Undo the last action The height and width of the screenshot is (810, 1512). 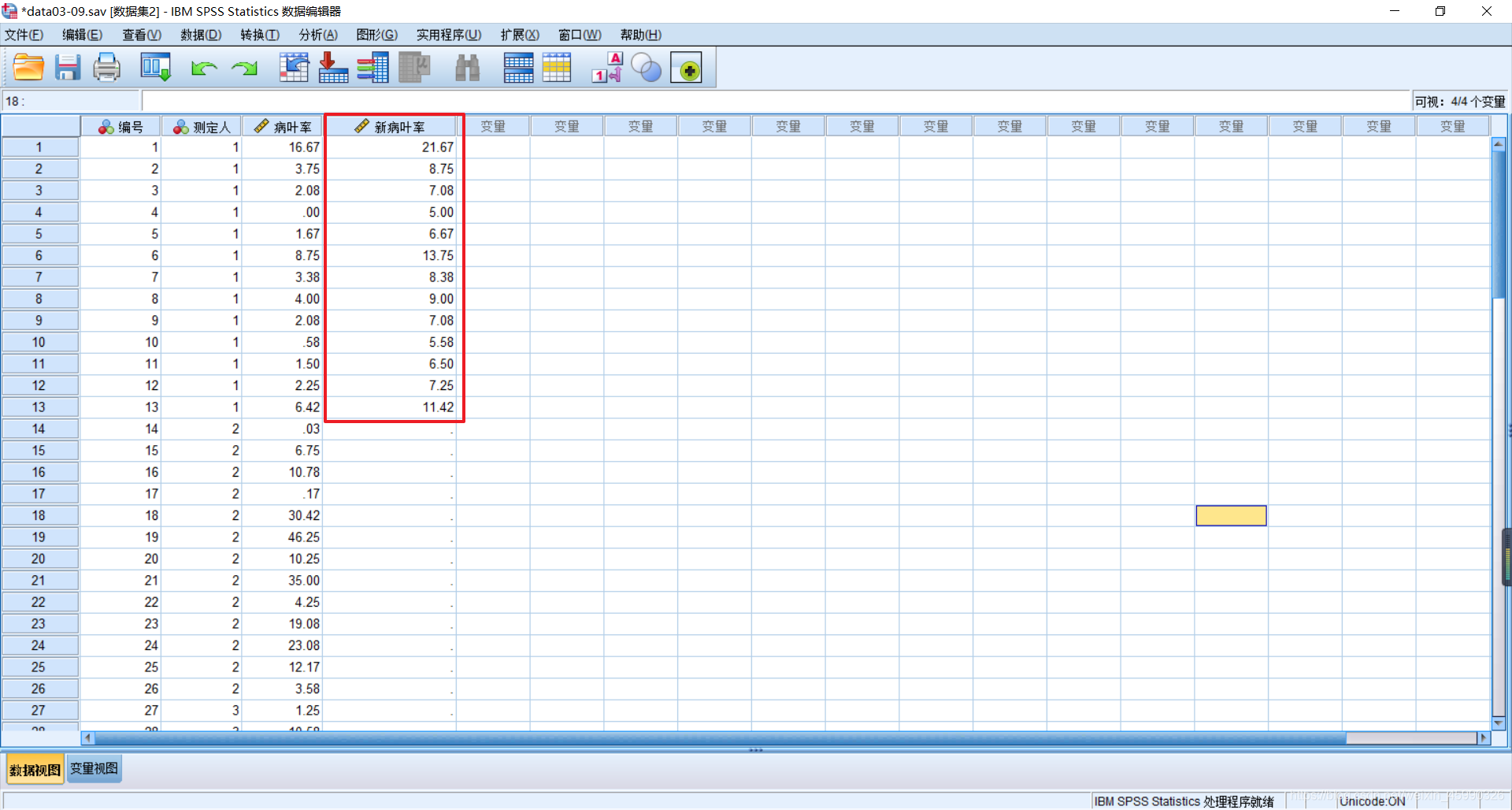(x=204, y=69)
